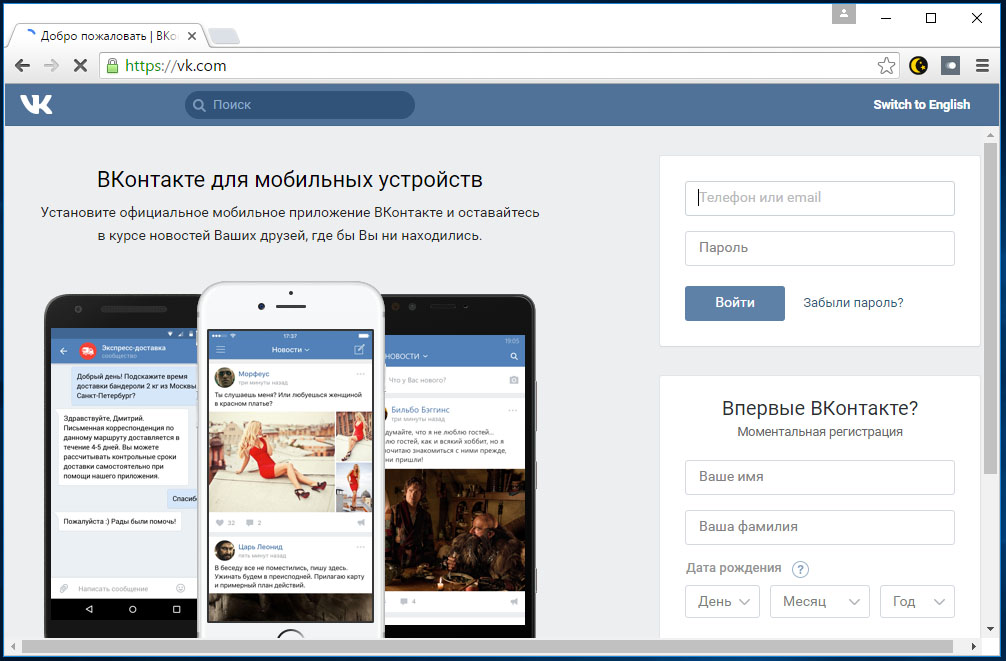Click the vertical scrollbar thumb
Image resolution: width=1006 pixels, height=661 pixels.
pos(991,309)
